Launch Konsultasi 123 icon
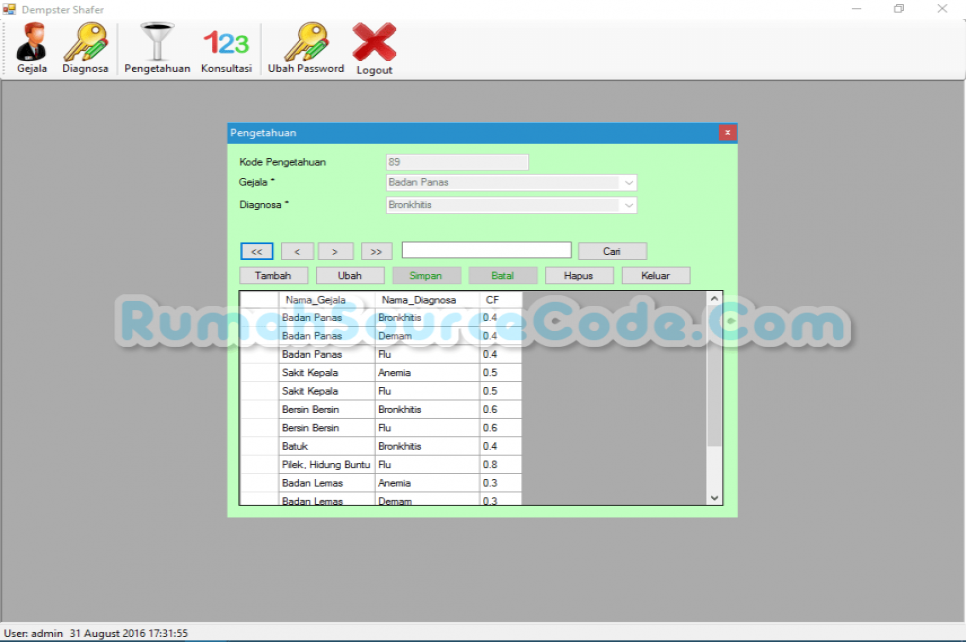Viewport: 966px width, 642px height. coord(226,47)
